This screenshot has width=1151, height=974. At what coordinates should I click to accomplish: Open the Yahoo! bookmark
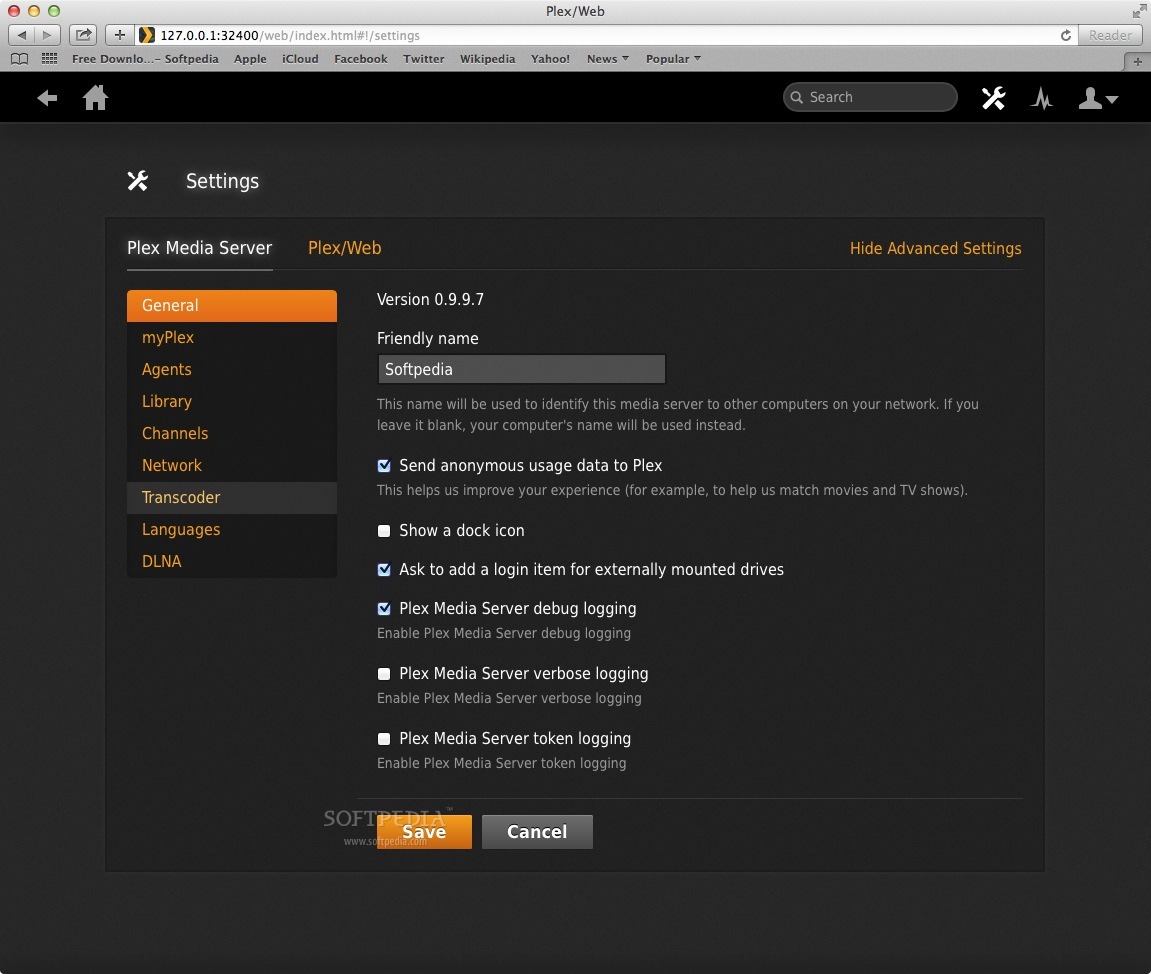pyautogui.click(x=551, y=59)
